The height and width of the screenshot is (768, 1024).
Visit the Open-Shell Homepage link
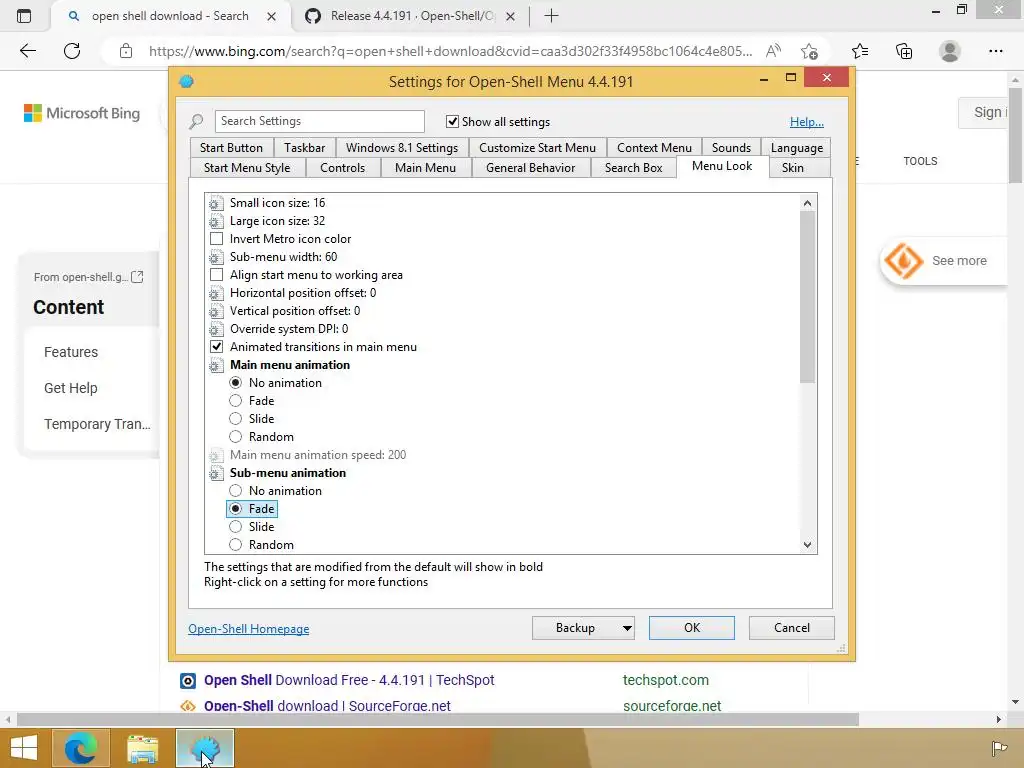249,629
